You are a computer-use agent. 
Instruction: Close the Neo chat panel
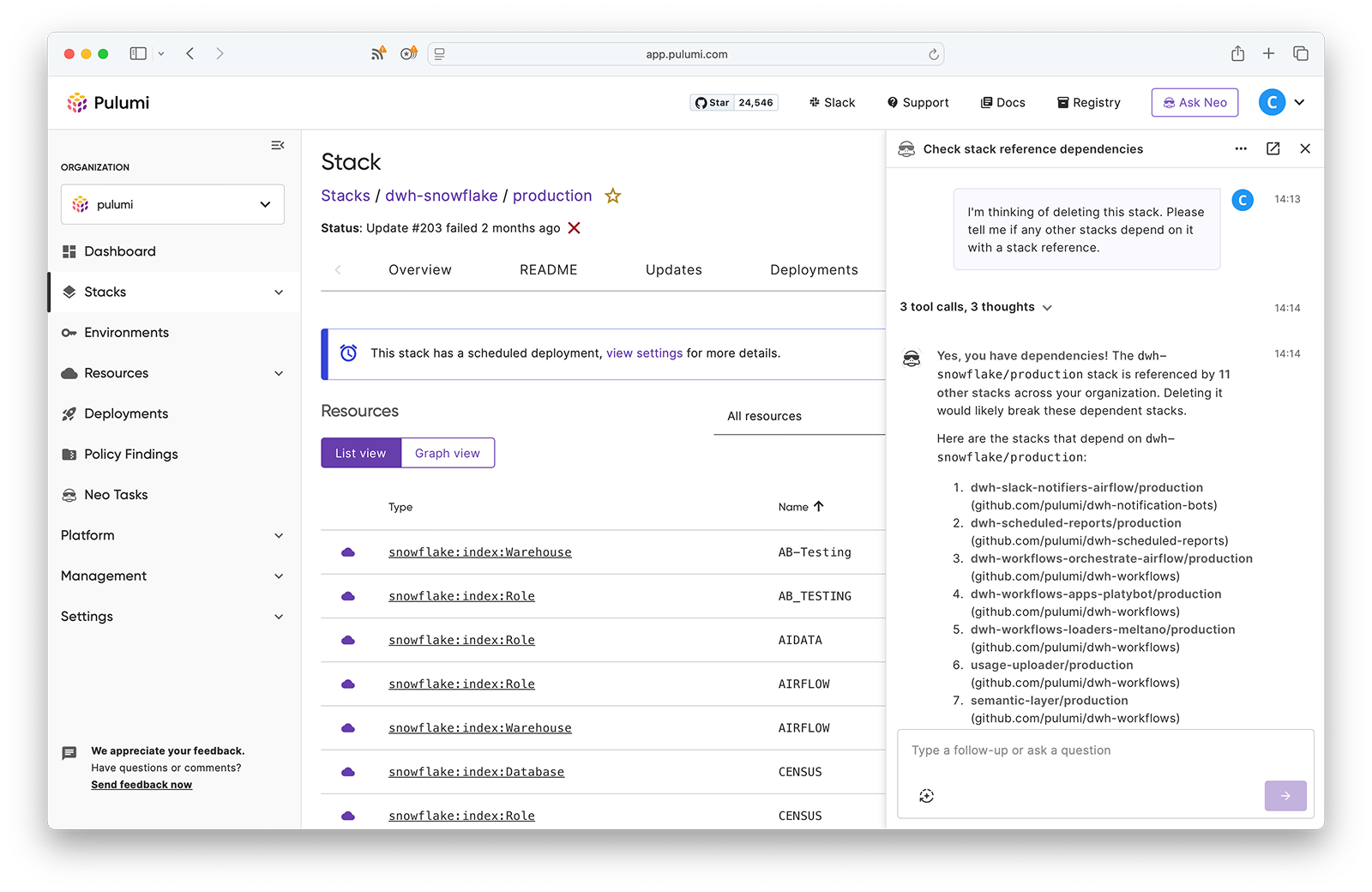1304,149
